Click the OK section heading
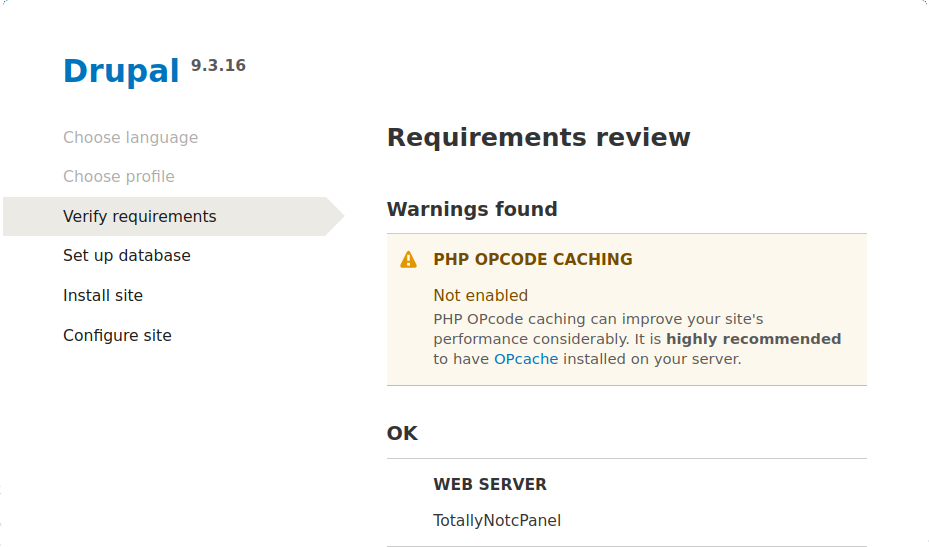The height and width of the screenshot is (547, 929). tap(402, 434)
